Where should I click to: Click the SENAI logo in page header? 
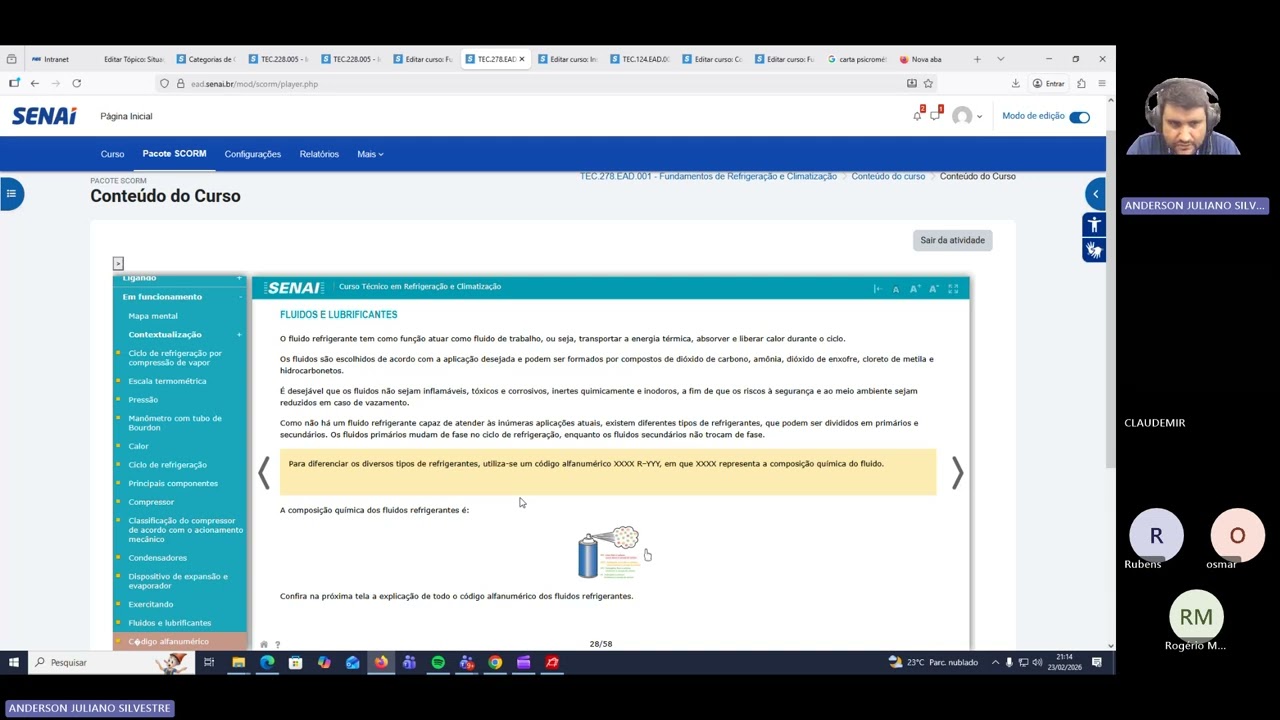(44, 116)
